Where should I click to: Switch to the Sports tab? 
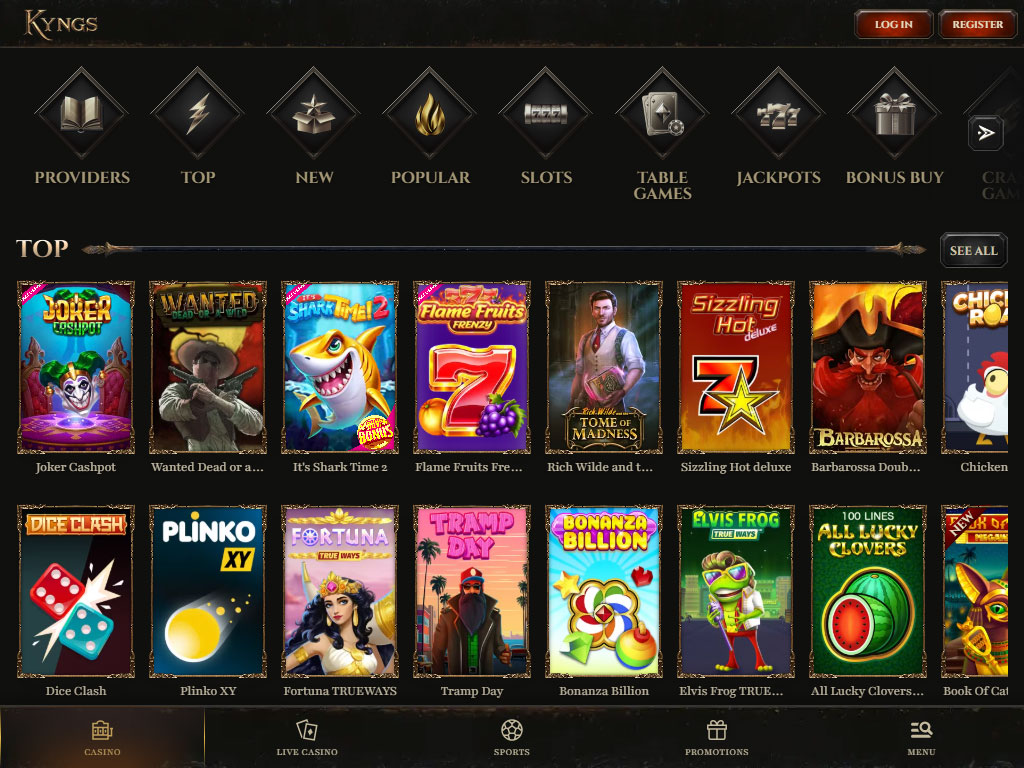click(x=512, y=738)
